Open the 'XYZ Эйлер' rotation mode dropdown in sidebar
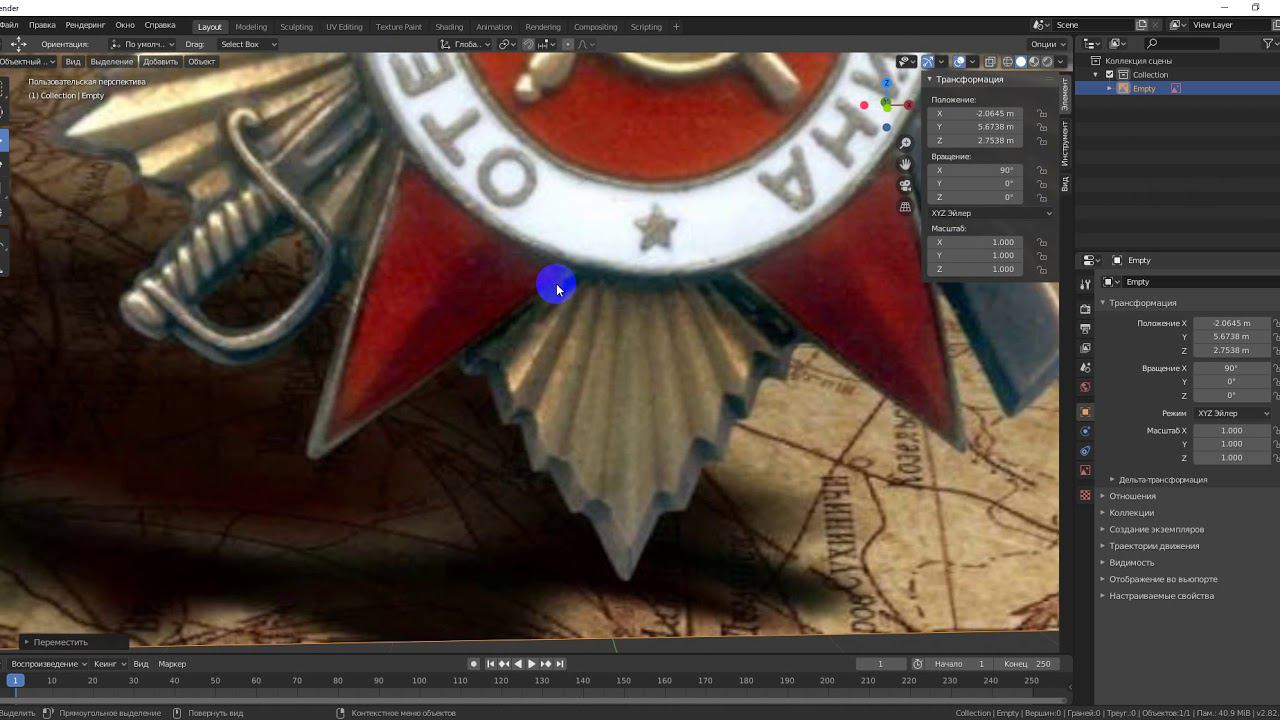Screen dimensions: 1280x720 991,213
